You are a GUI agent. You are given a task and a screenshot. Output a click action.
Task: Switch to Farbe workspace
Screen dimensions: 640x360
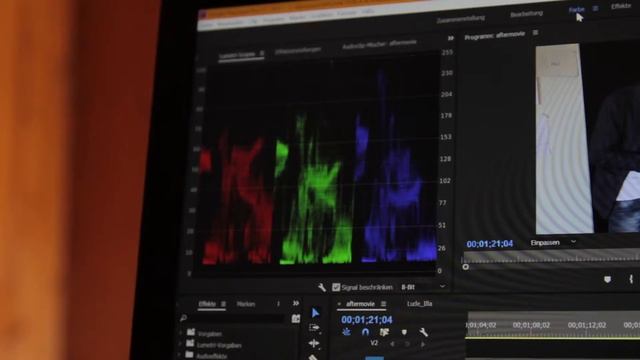(x=576, y=9)
